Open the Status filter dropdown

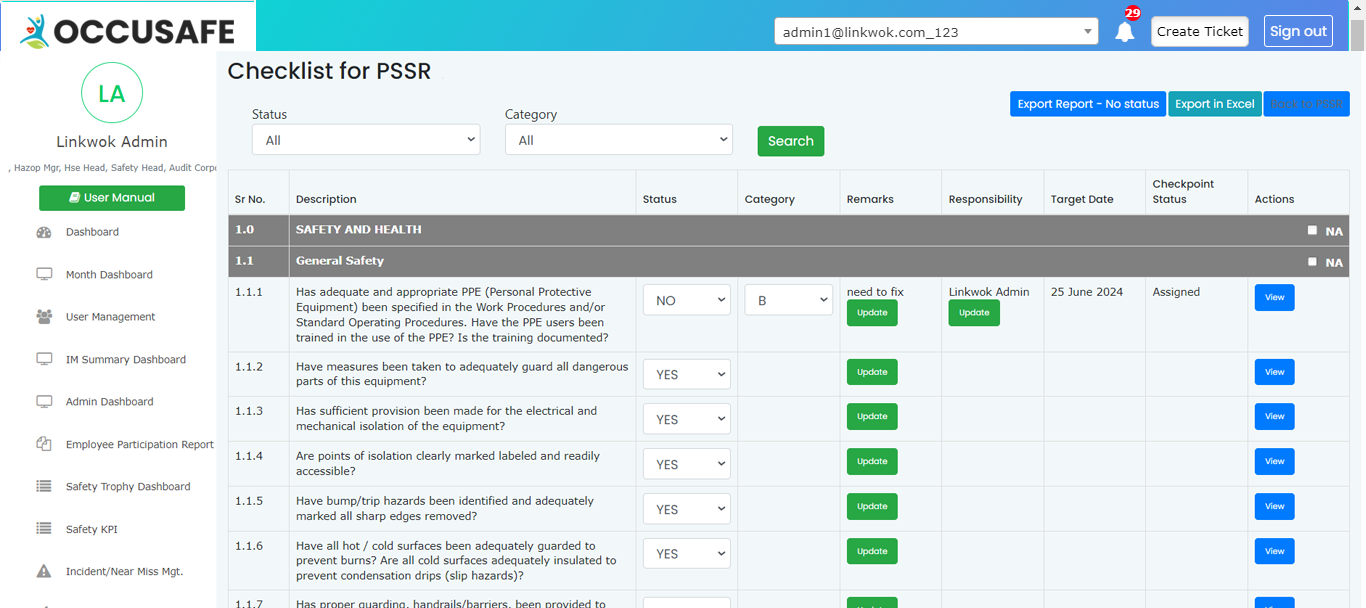(366, 140)
